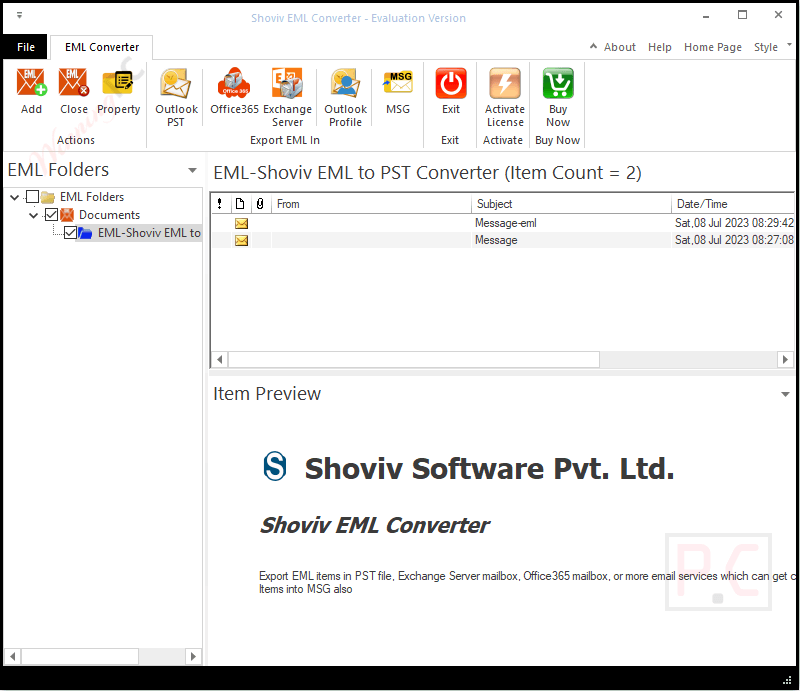Sort the list by Date/Time column
Image resolution: width=800 pixels, height=691 pixels.
click(733, 204)
